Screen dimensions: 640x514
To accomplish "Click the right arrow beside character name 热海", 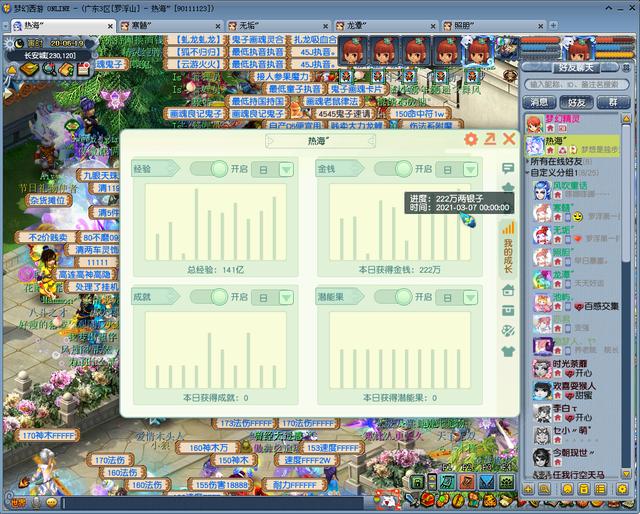I will 371,141.
